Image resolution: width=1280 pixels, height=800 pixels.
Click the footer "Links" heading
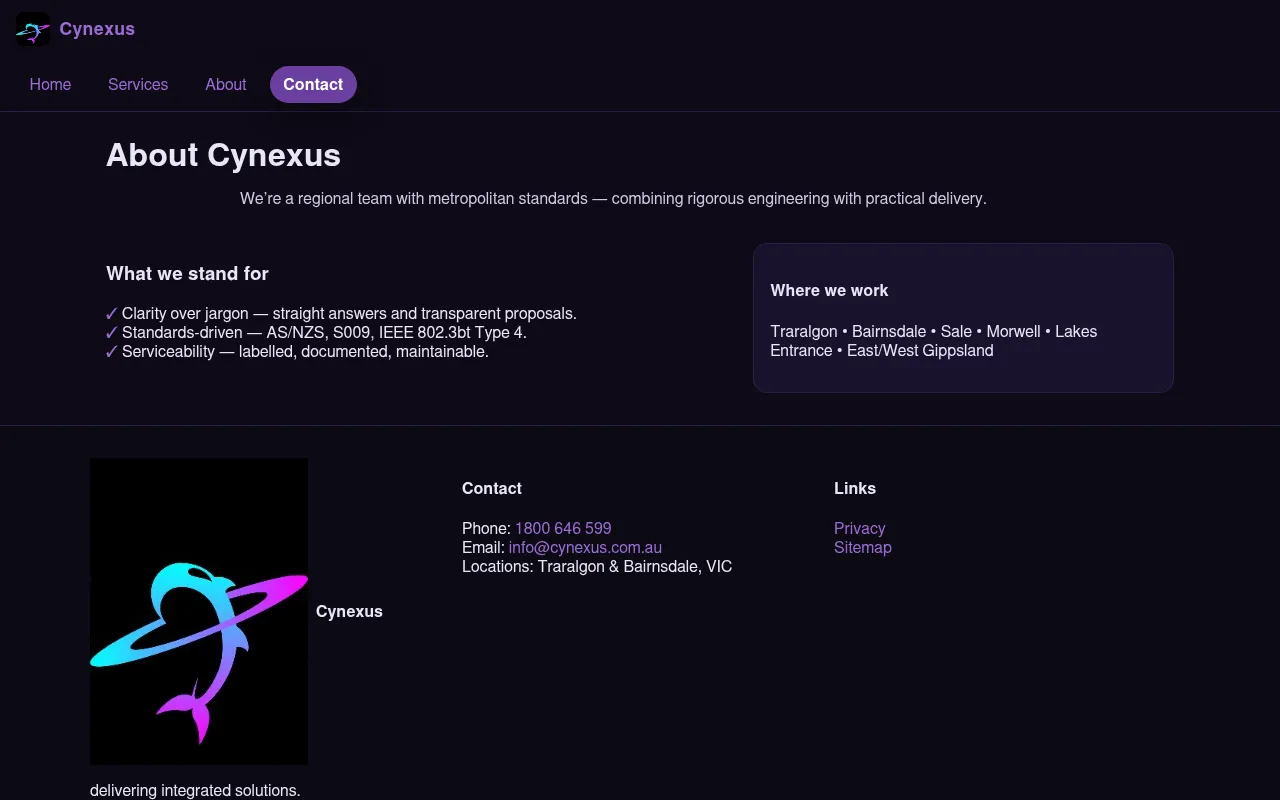tap(855, 488)
